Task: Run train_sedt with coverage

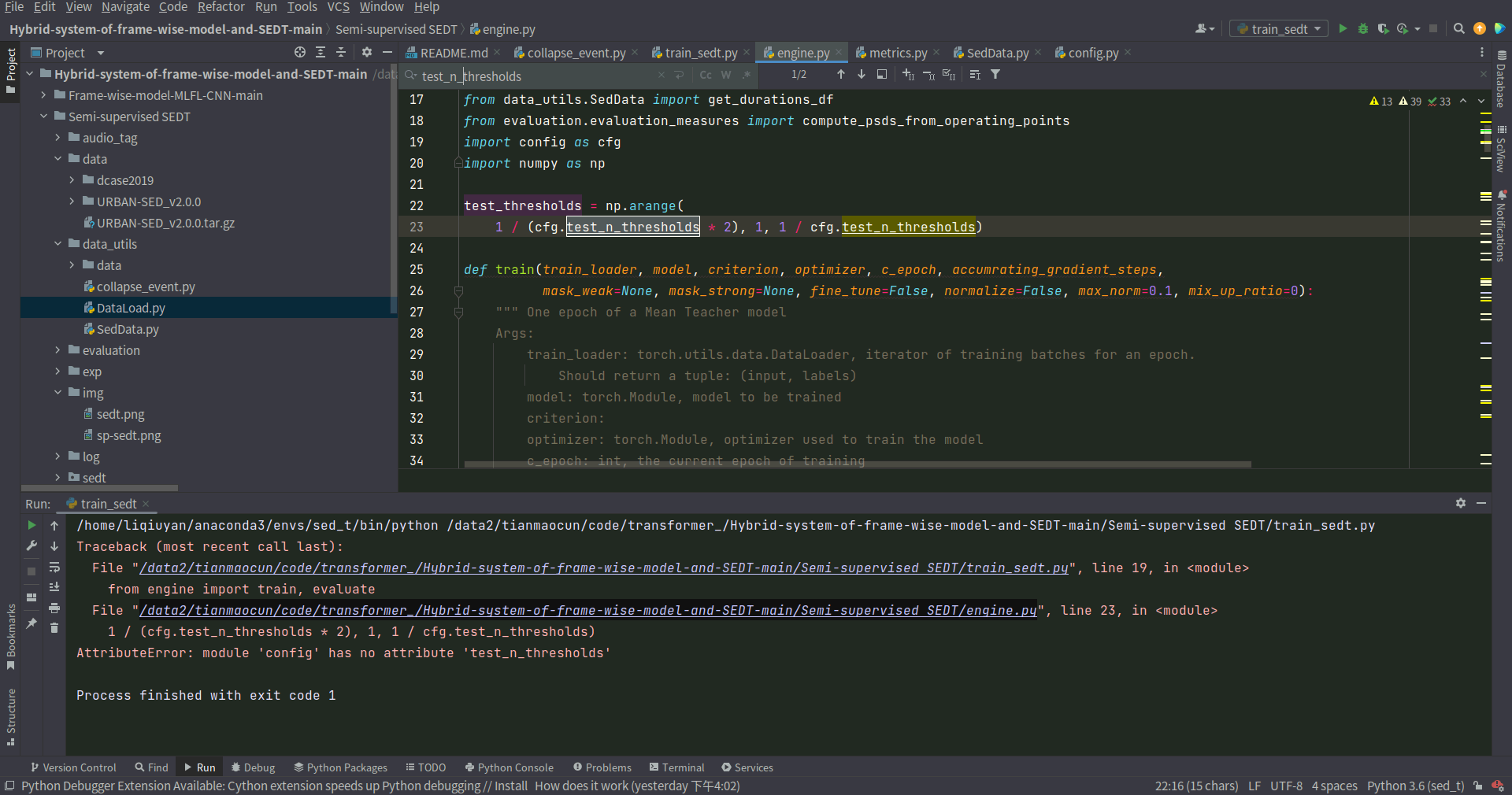Action: (1384, 28)
